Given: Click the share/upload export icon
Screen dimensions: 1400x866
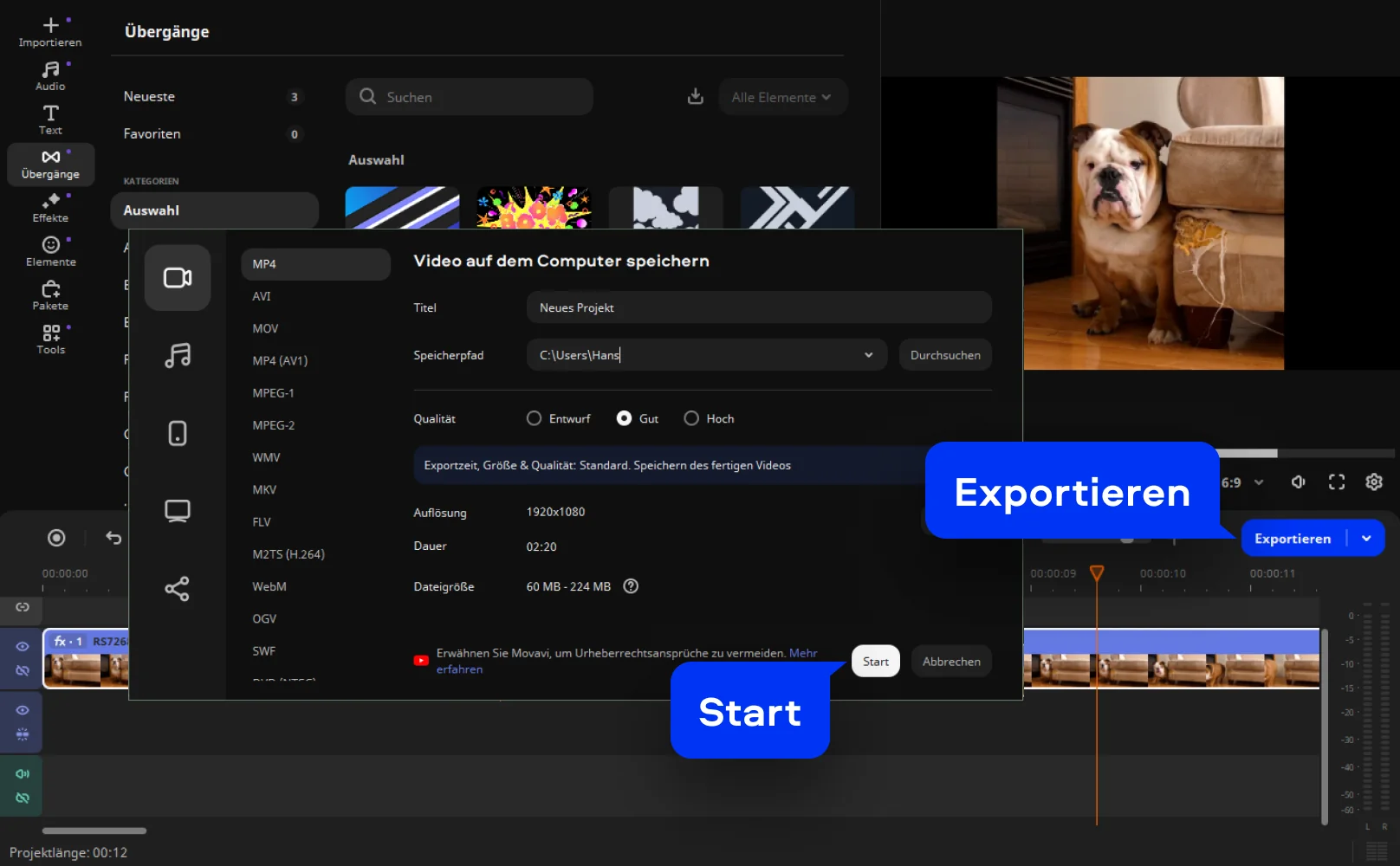Looking at the screenshot, I should coord(178,589).
